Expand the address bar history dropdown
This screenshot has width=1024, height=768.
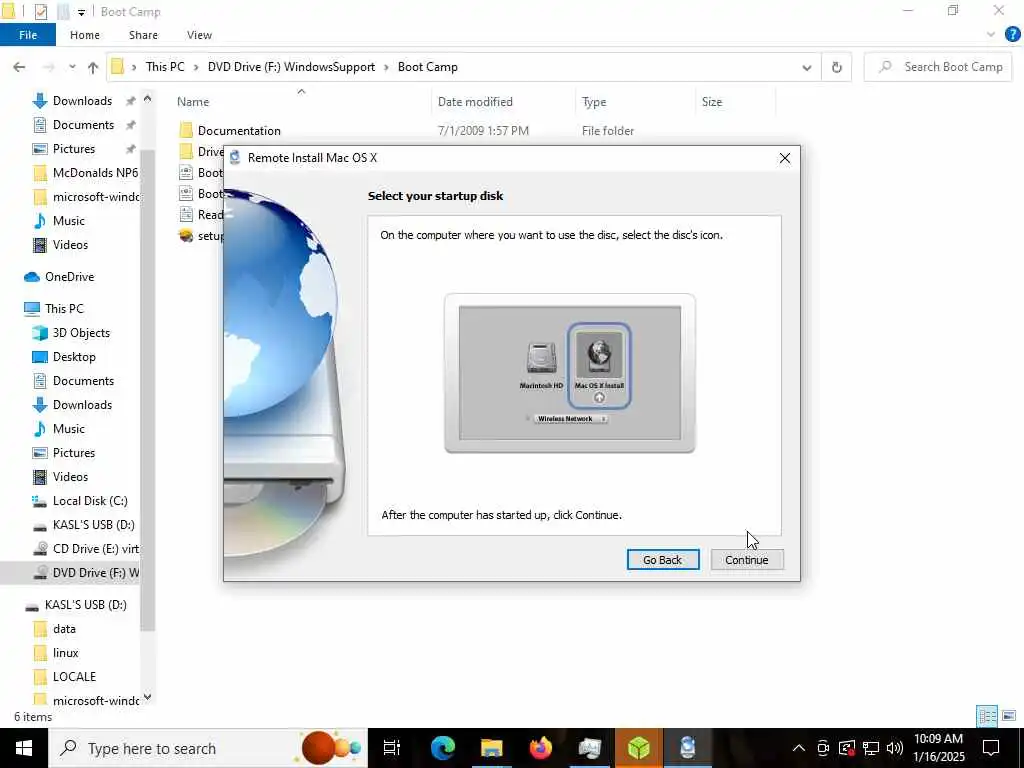(807, 67)
